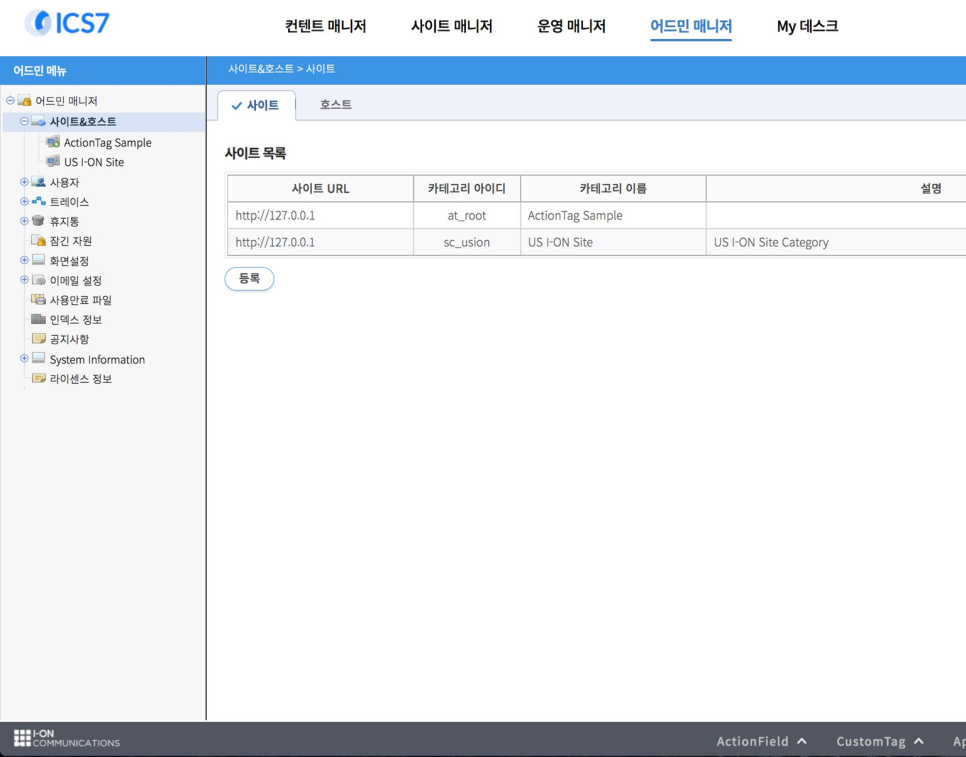Screen dimensions: 966x757
Task: Switch to the 호스트 tab
Action: (335, 105)
